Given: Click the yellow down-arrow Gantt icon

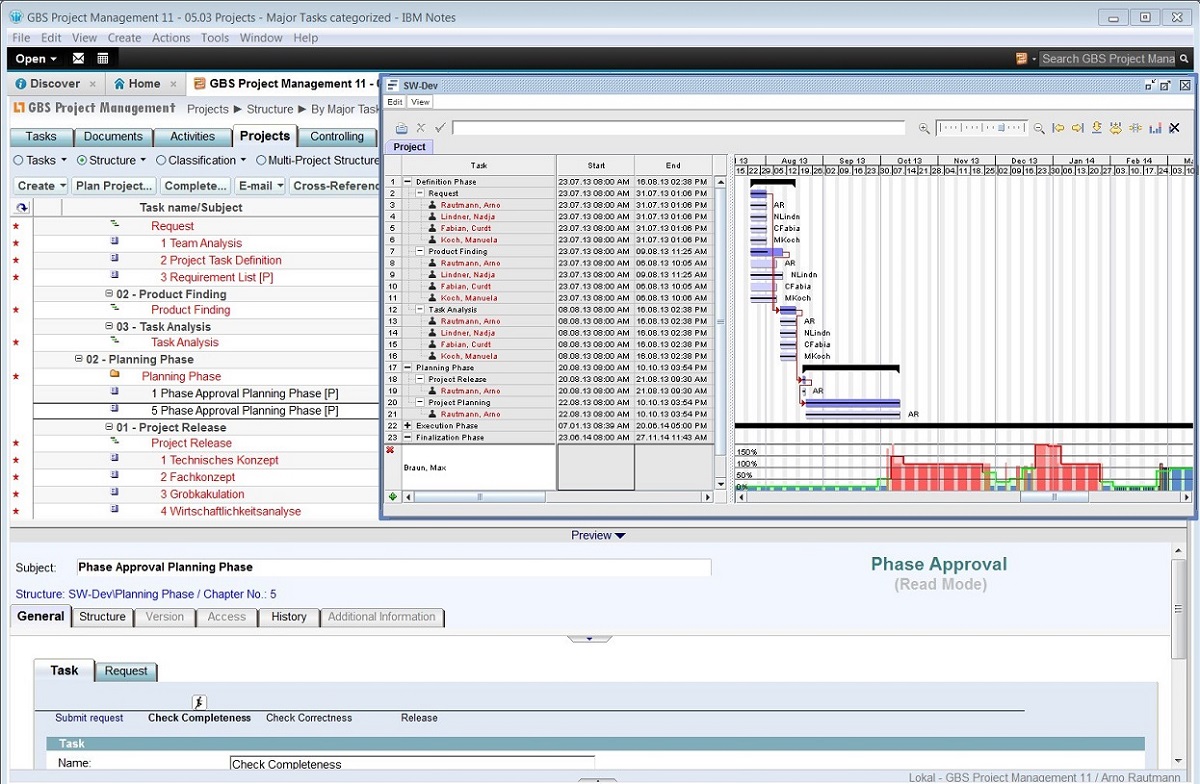Looking at the screenshot, I should point(1097,128).
